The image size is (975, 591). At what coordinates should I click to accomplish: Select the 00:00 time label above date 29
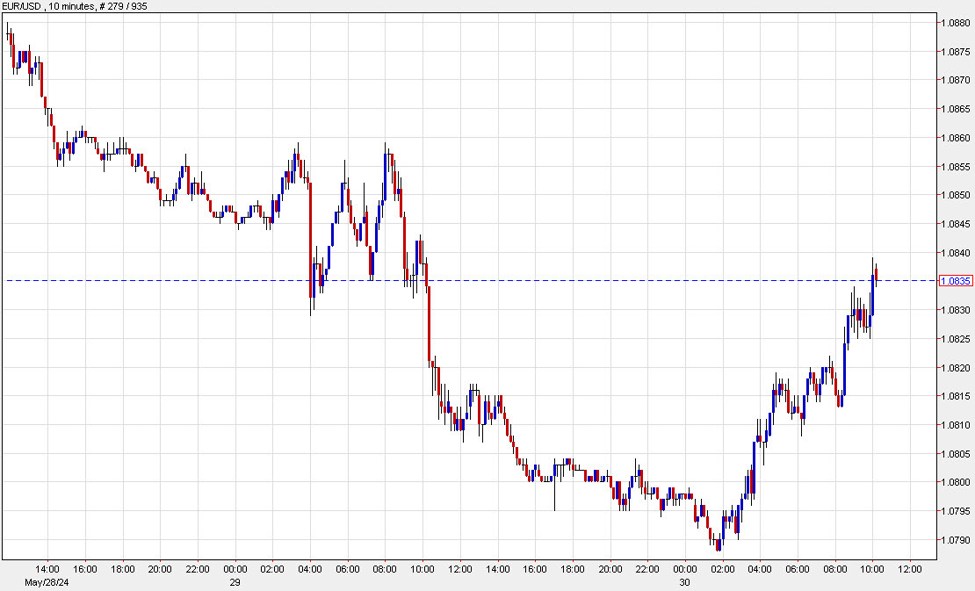pos(236,570)
